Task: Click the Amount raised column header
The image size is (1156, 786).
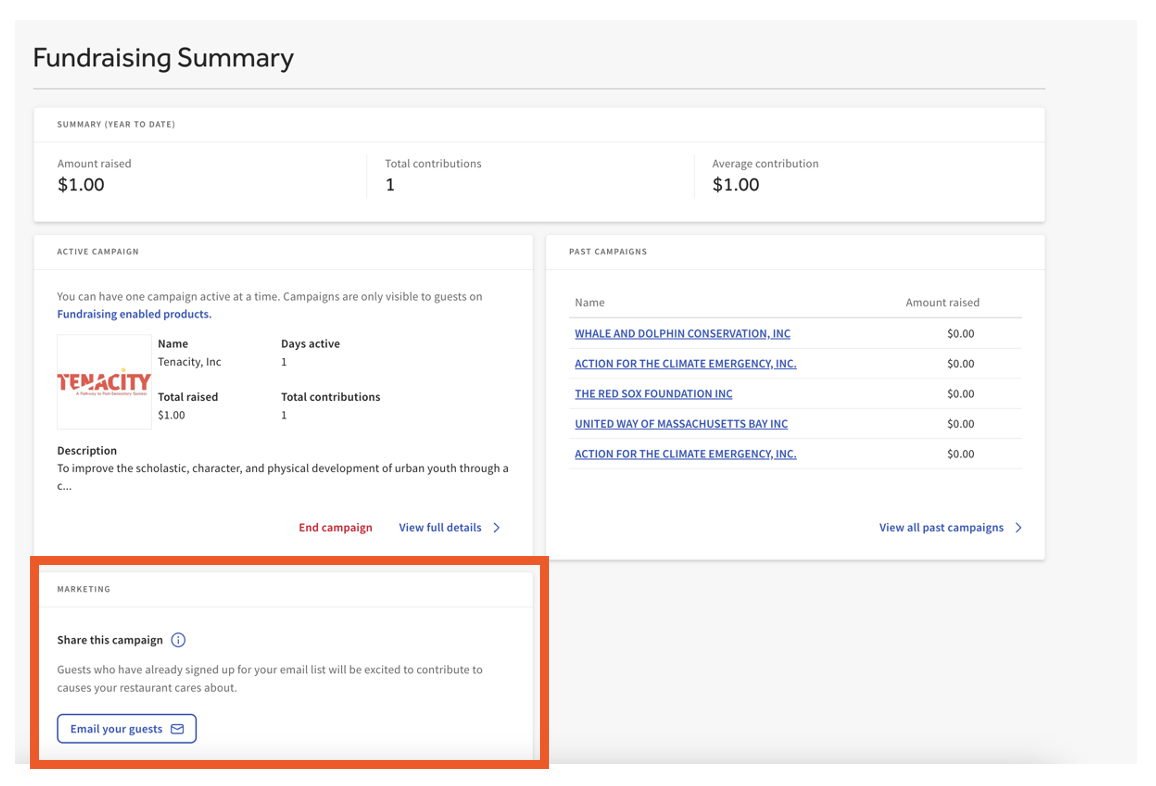Action: [x=942, y=303]
